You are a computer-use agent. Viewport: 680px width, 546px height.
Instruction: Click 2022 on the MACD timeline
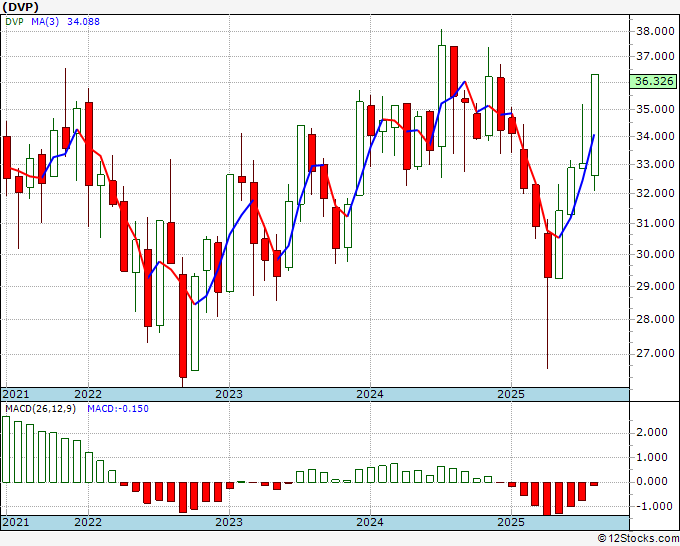88,522
